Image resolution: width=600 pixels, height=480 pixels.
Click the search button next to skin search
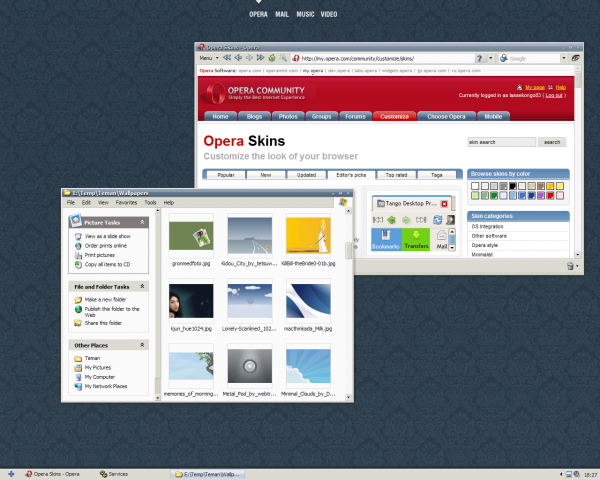click(x=552, y=142)
